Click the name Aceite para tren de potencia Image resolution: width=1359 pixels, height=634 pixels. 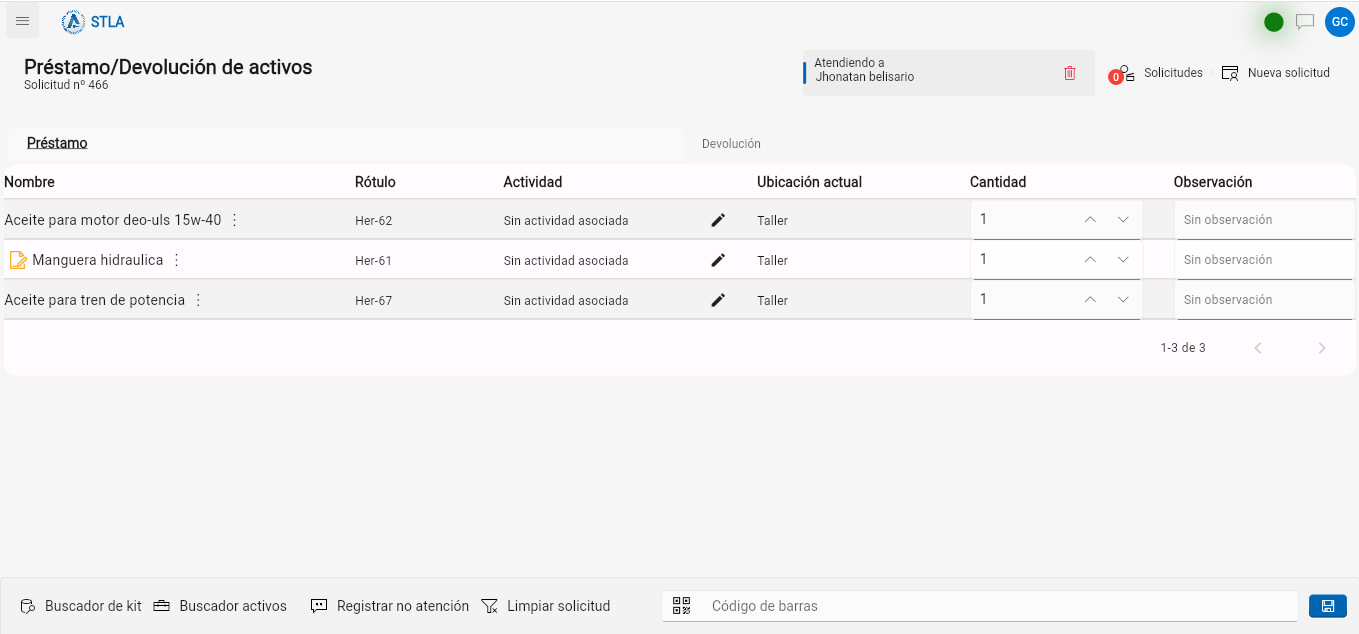[x=95, y=300]
